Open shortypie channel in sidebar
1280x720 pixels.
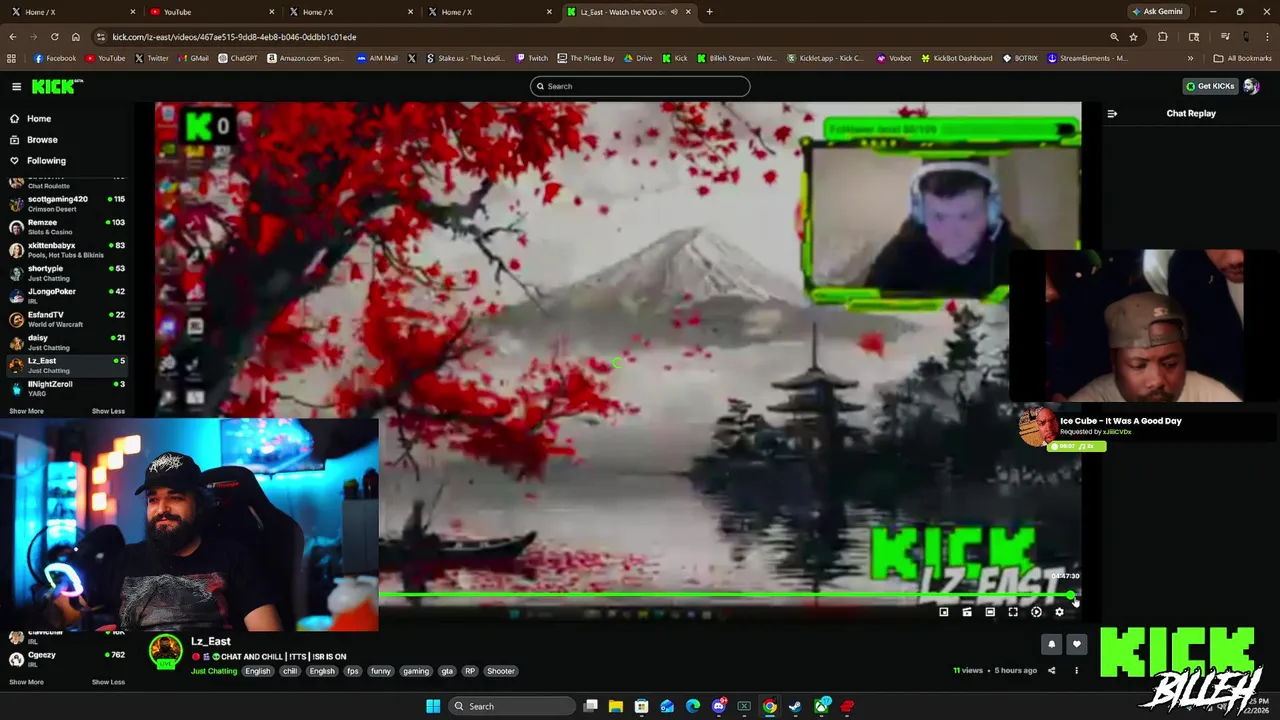68,272
